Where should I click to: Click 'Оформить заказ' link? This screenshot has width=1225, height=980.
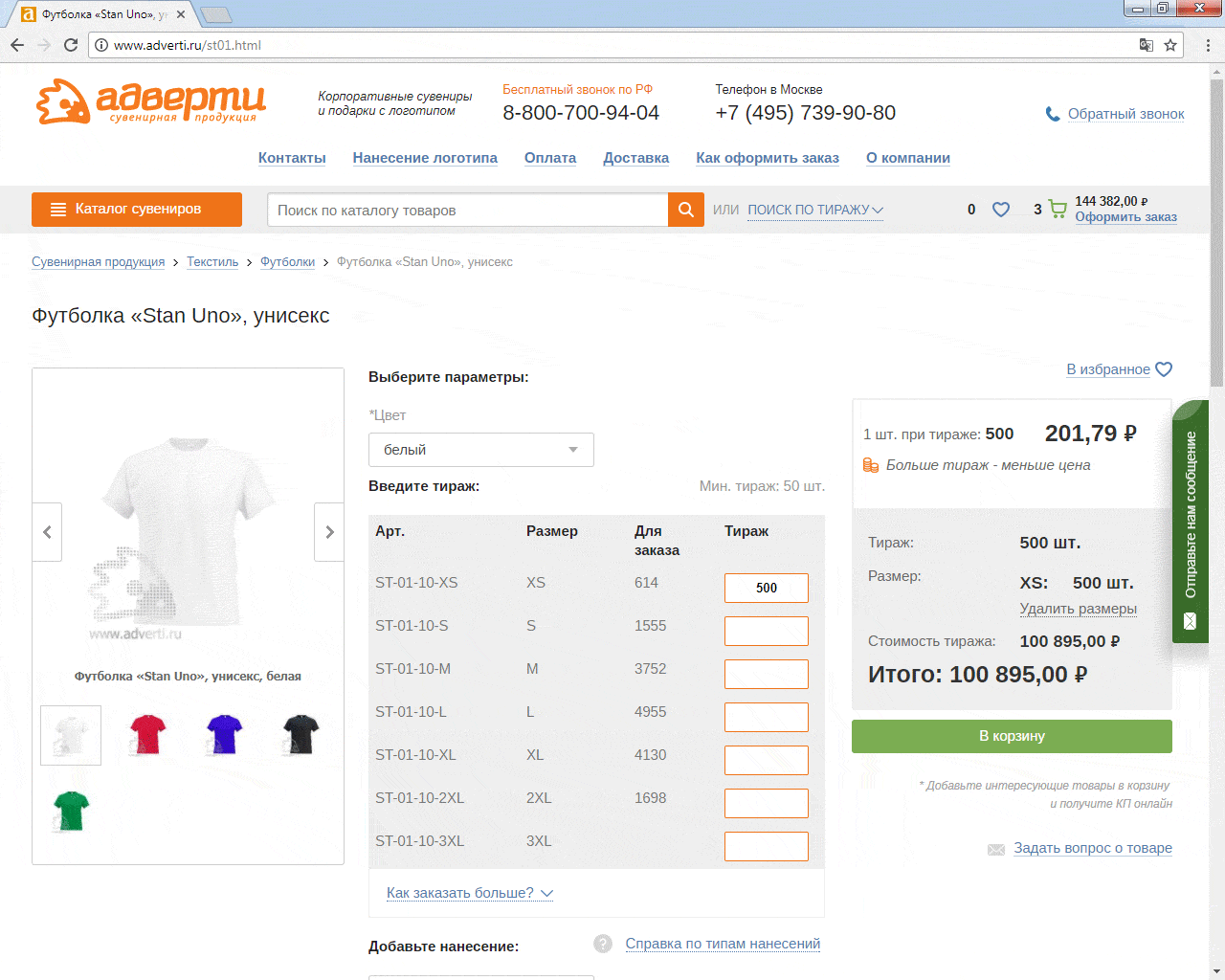point(1125,217)
